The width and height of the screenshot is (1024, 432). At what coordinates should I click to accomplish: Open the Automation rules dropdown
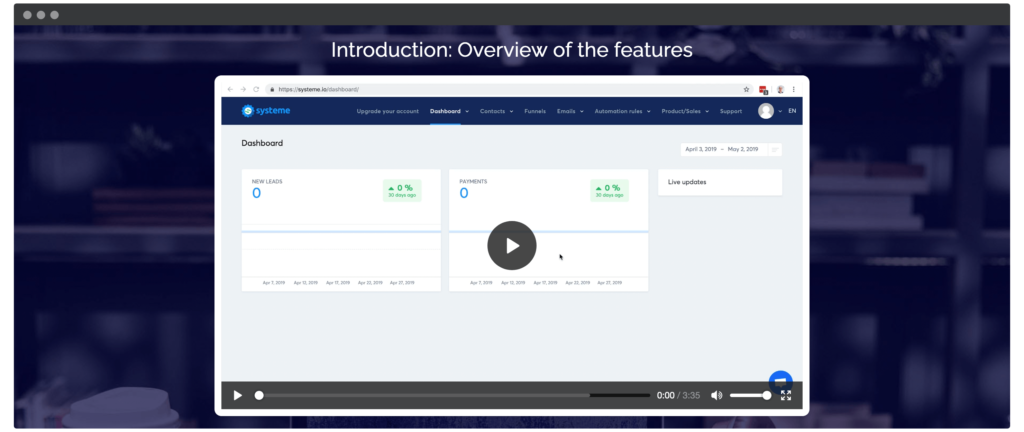[x=622, y=111]
